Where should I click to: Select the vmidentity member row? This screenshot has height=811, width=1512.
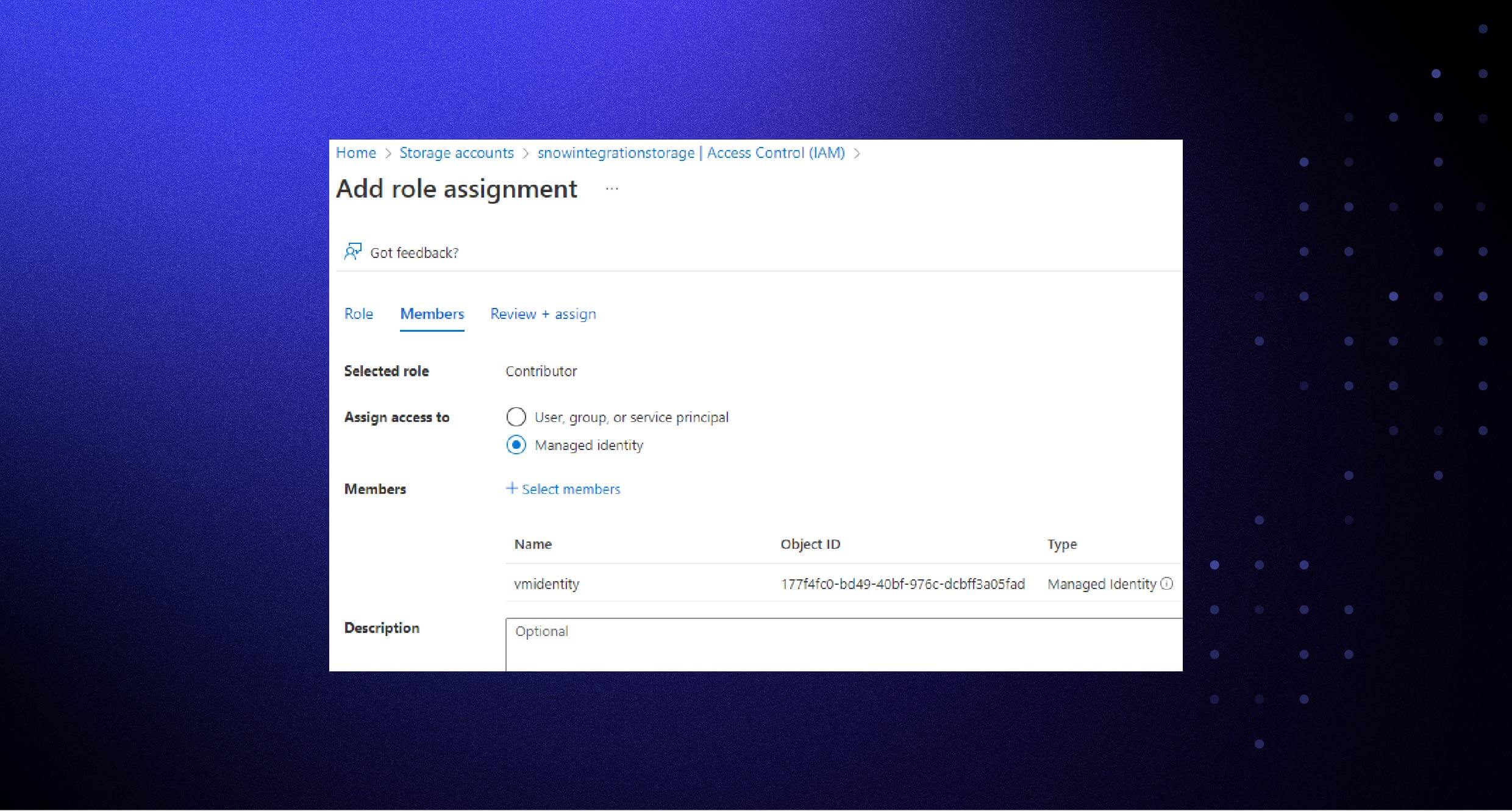pos(546,584)
